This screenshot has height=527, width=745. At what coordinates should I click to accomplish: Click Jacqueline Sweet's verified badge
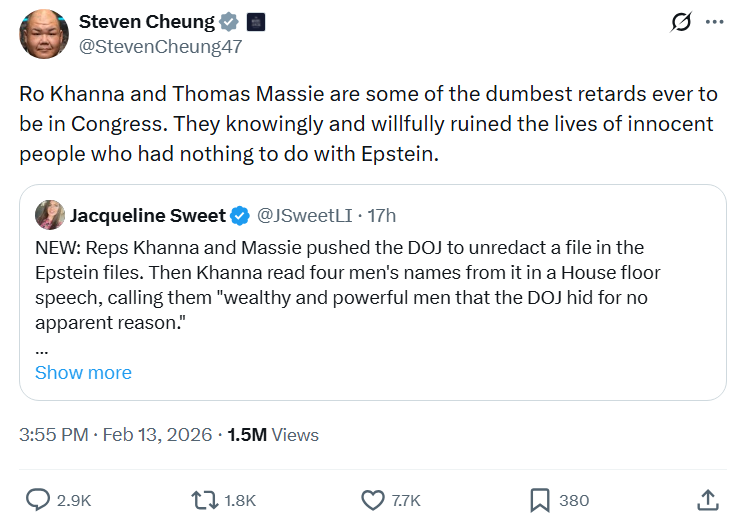point(241,215)
